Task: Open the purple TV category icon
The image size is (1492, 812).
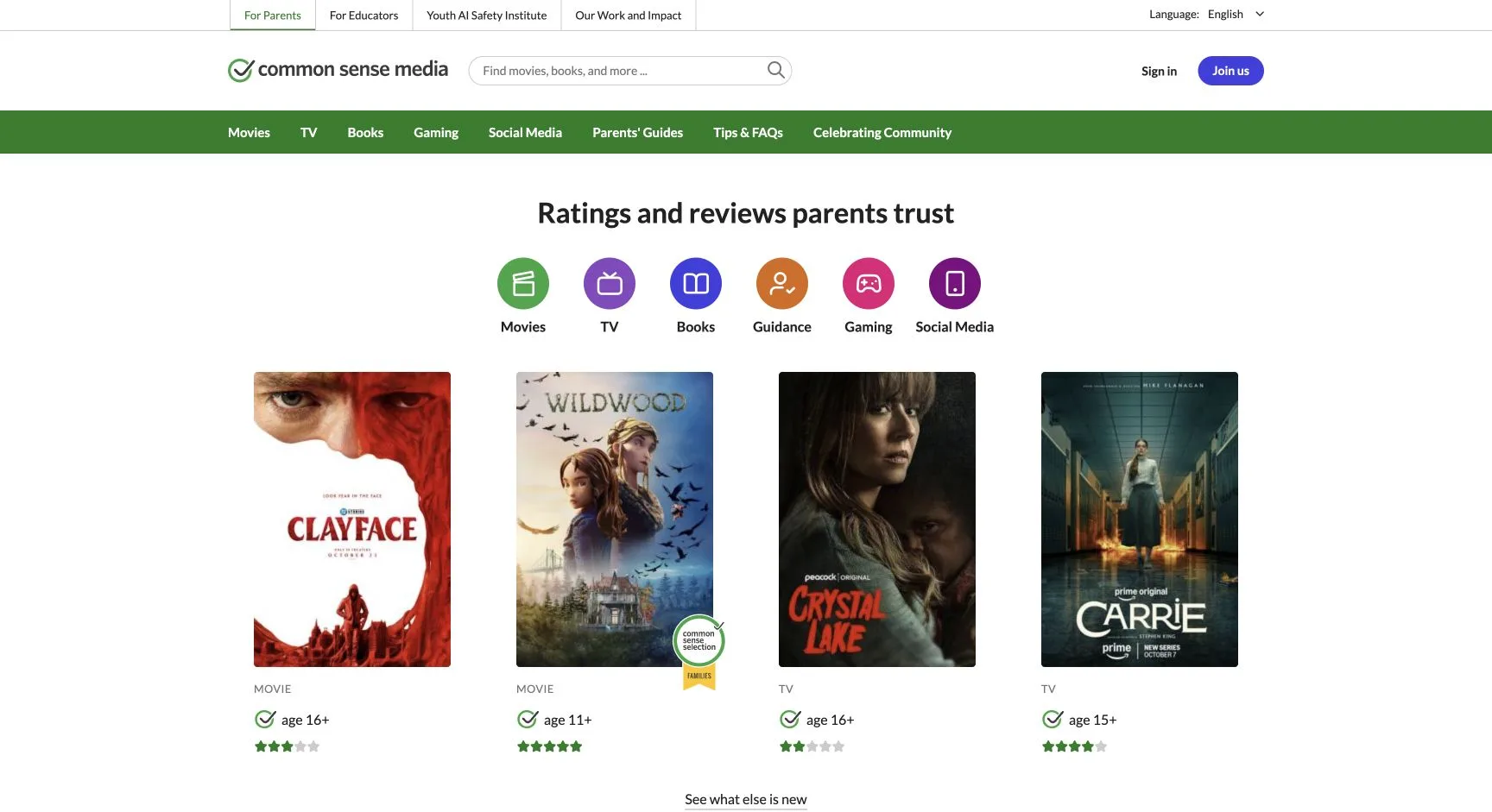Action: (610, 283)
